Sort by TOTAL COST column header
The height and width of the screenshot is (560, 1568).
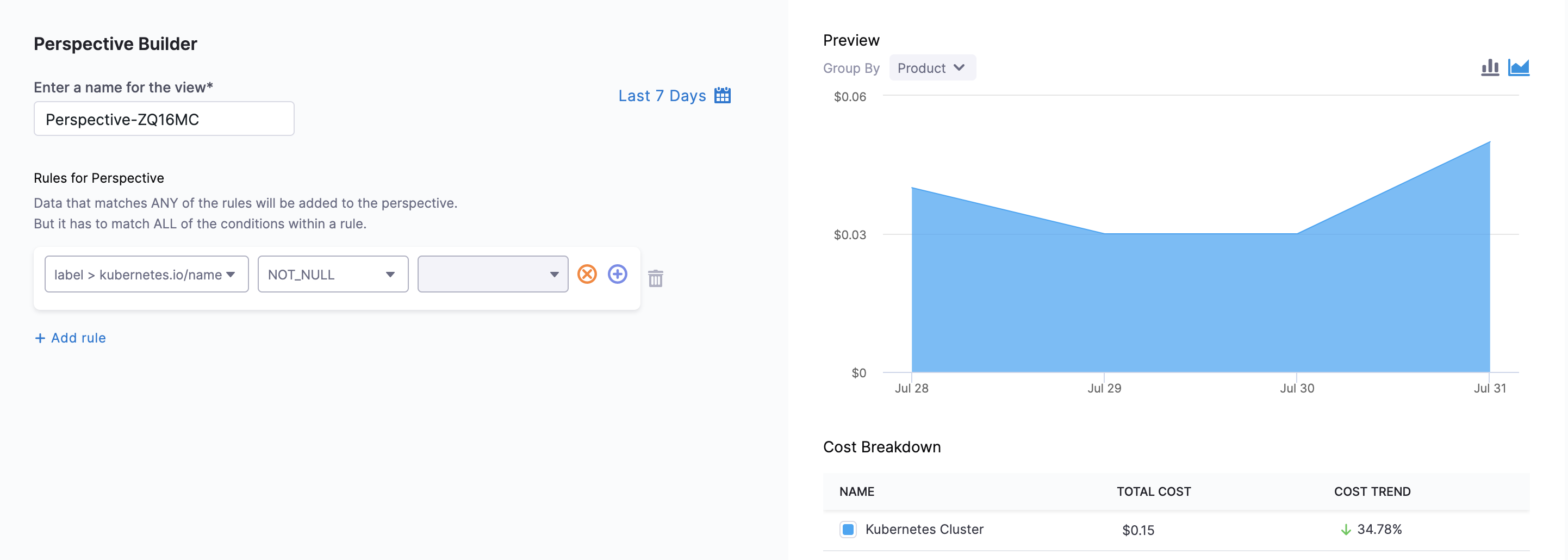(1154, 491)
